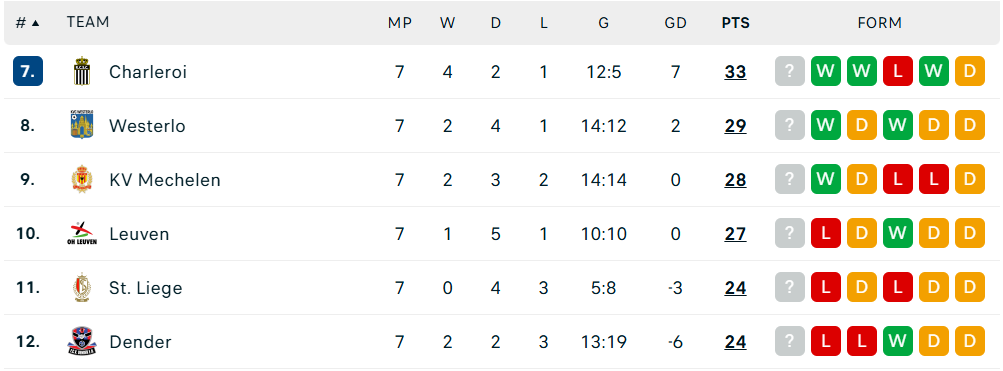Open Charleroi's 33 points link
Image resolution: width=1003 pixels, height=371 pixels.
click(x=736, y=72)
